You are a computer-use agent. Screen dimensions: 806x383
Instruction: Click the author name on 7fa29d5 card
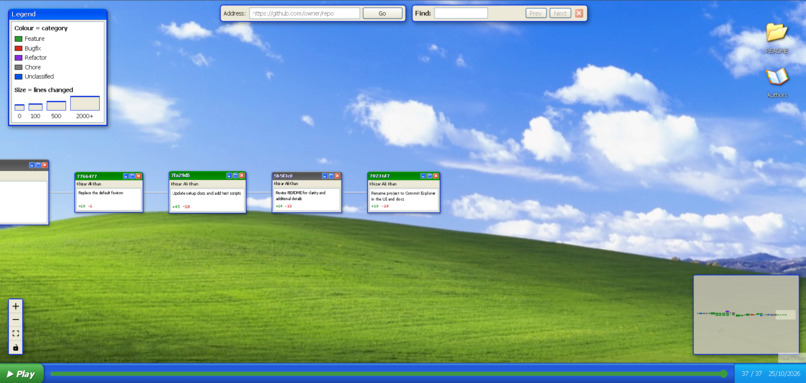click(185, 184)
